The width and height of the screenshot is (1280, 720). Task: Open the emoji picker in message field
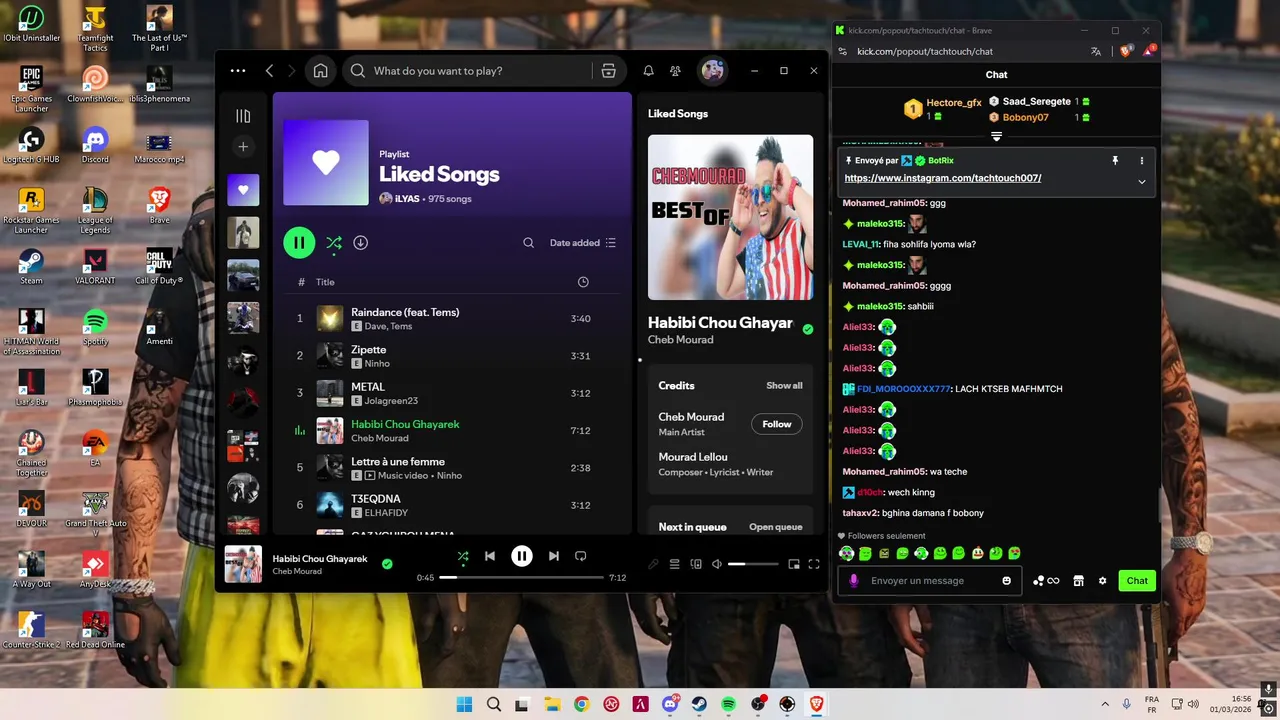(1007, 581)
